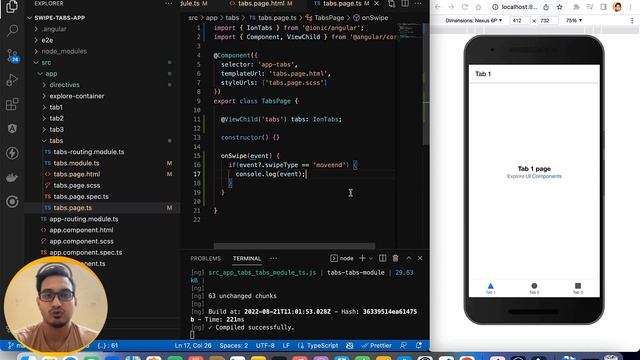Image resolution: width=640 pixels, height=360 pixels.
Task: Open Dimensions Nexus 6P device dropdown
Action: 473,20
